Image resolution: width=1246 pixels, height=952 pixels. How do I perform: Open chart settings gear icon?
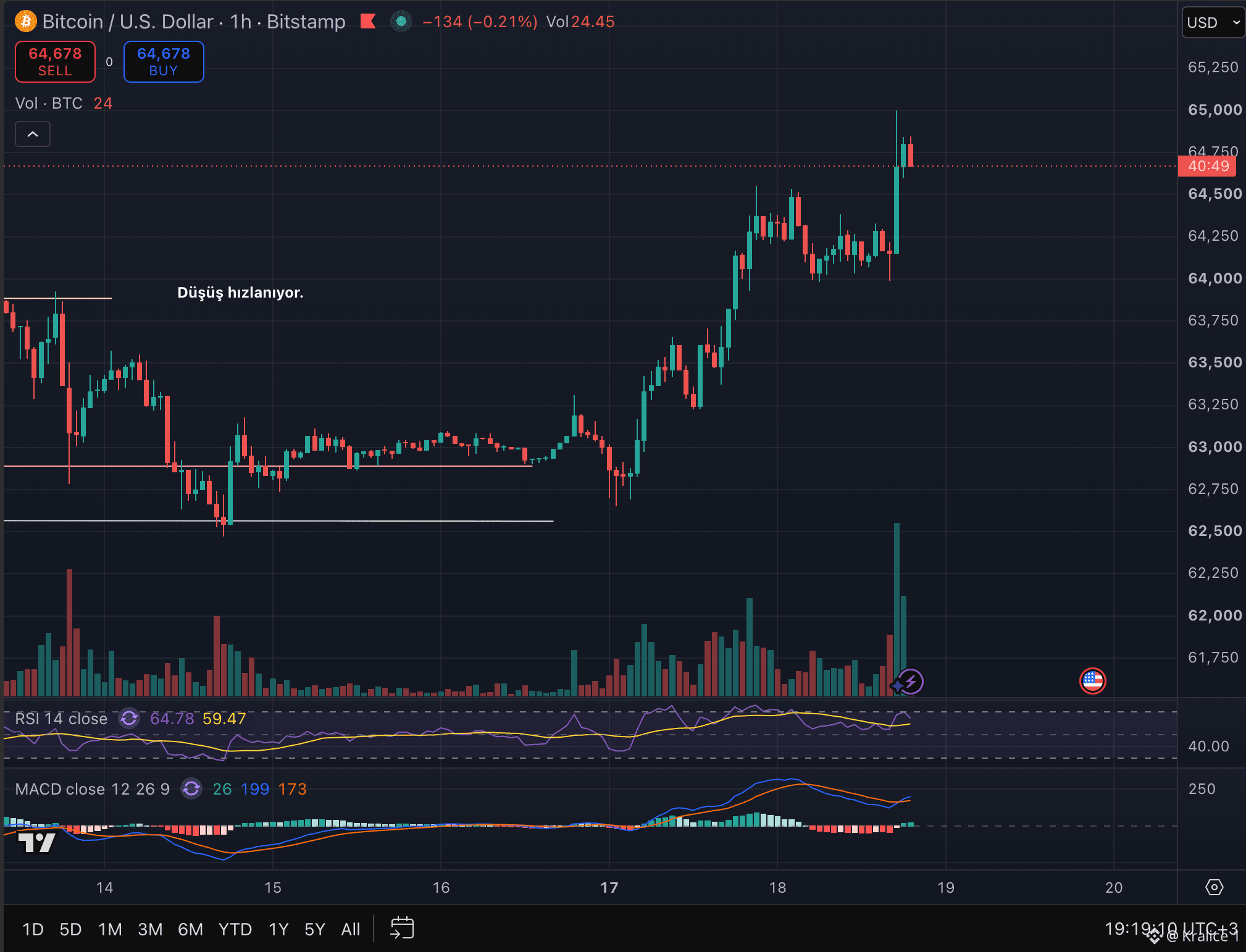point(1214,887)
